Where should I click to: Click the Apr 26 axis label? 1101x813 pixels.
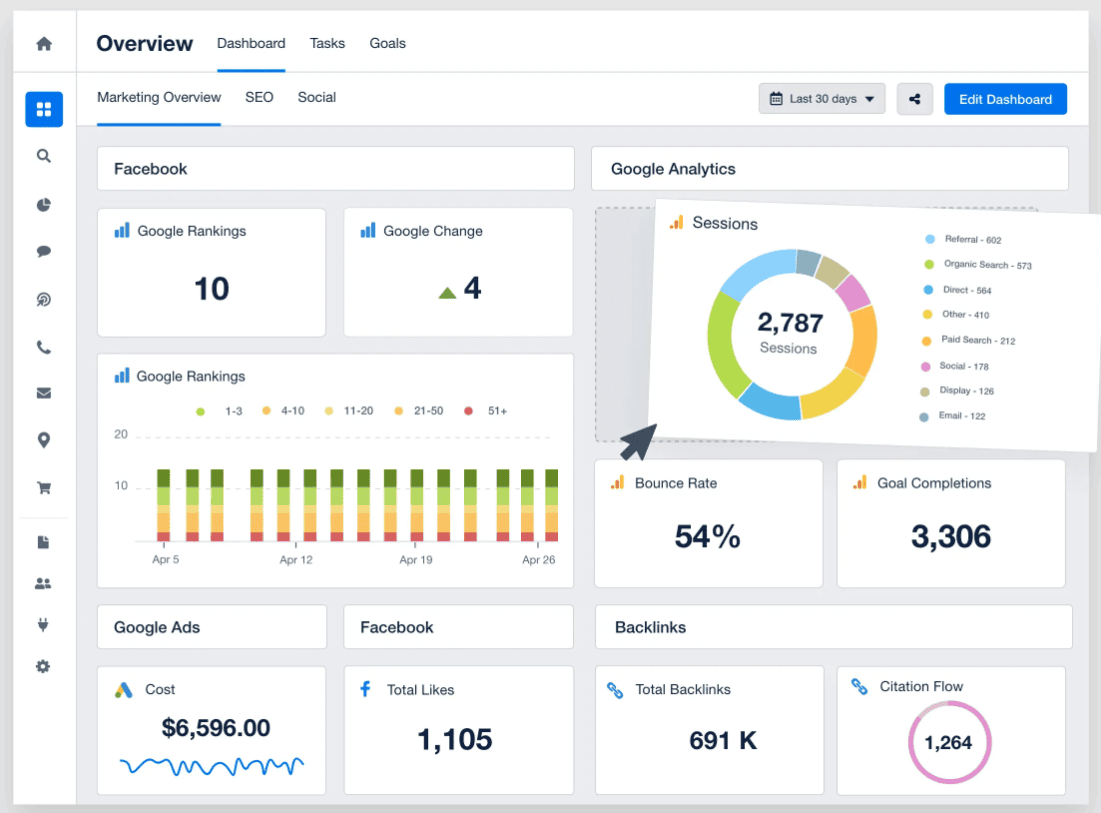pos(539,560)
